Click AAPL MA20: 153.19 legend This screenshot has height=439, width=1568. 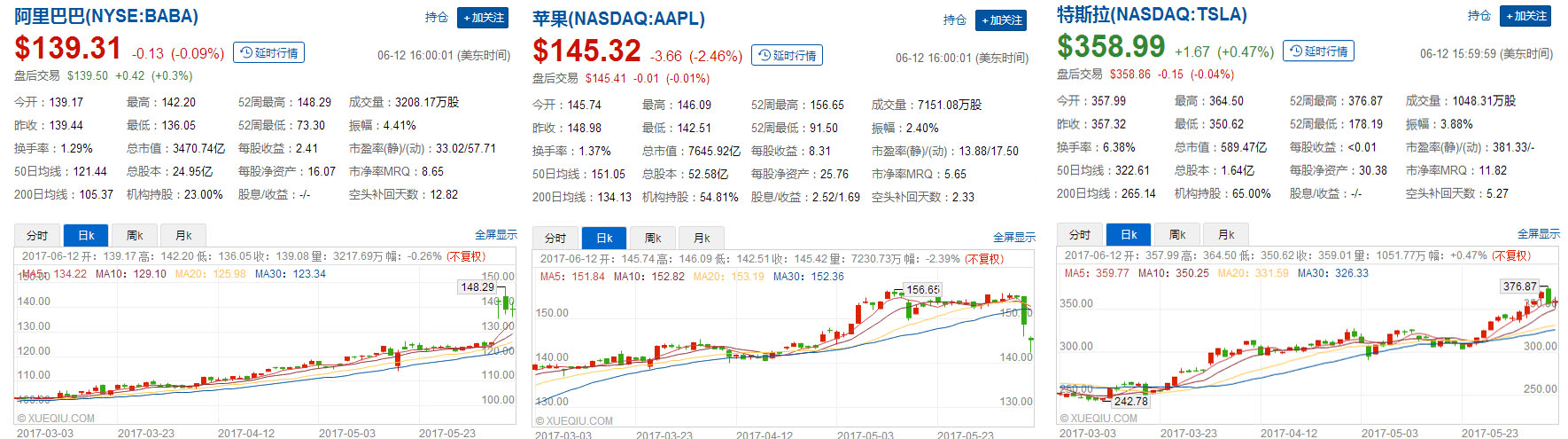point(728,277)
